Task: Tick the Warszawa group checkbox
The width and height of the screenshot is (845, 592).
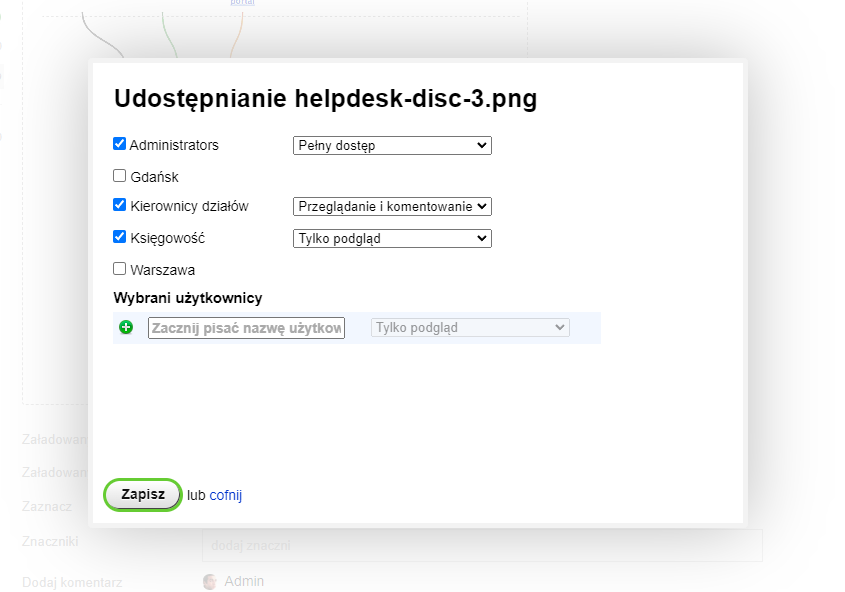Action: click(120, 268)
